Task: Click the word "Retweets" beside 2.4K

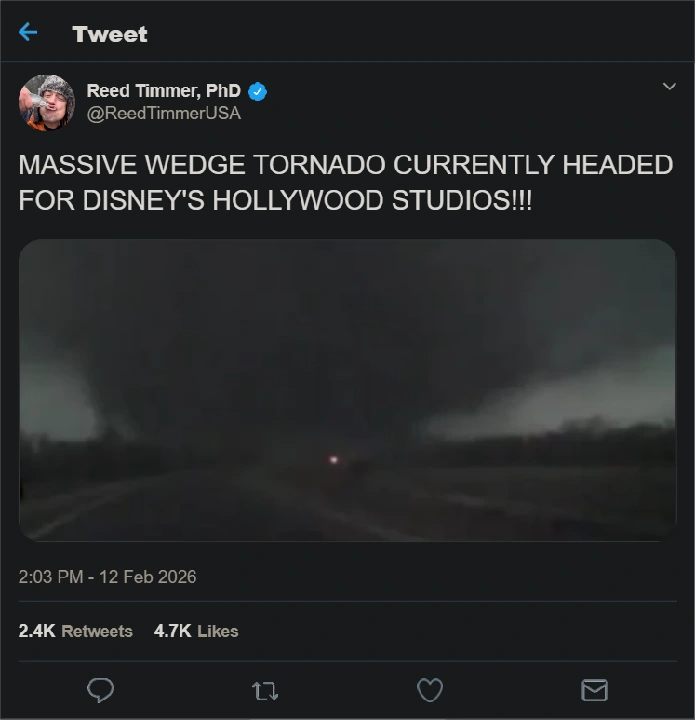Action: (97, 631)
